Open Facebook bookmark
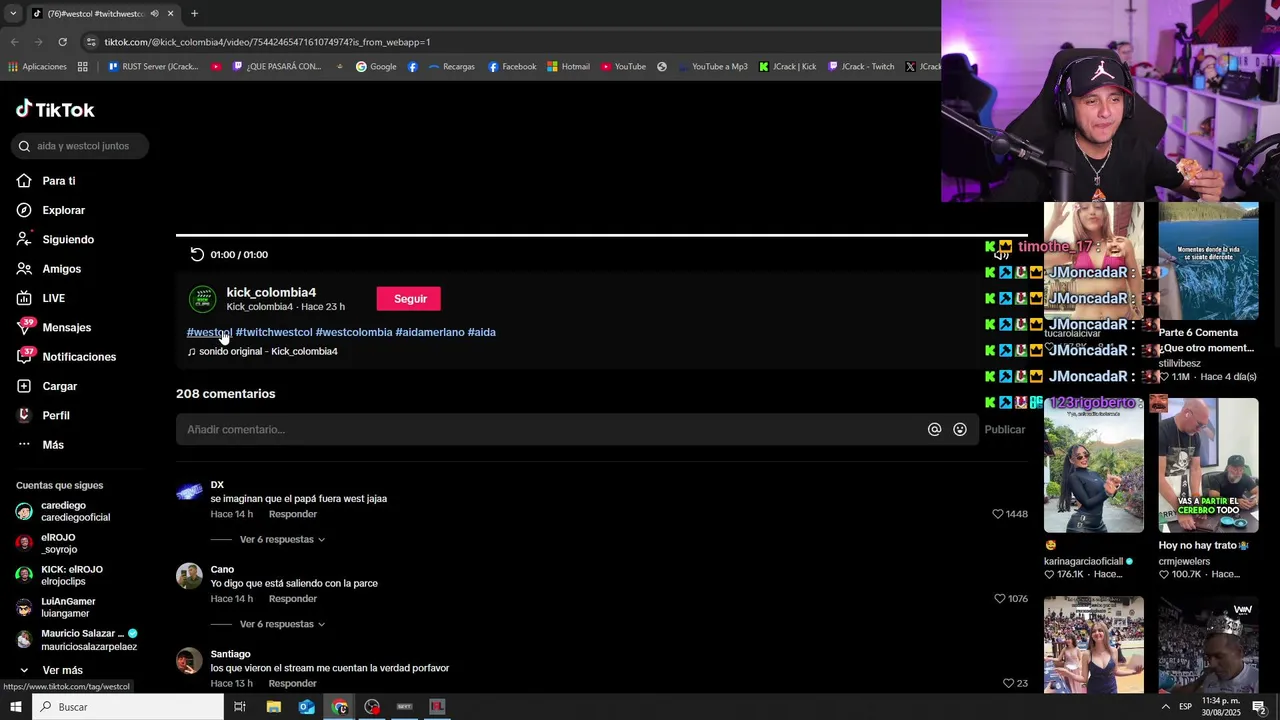 coord(512,67)
